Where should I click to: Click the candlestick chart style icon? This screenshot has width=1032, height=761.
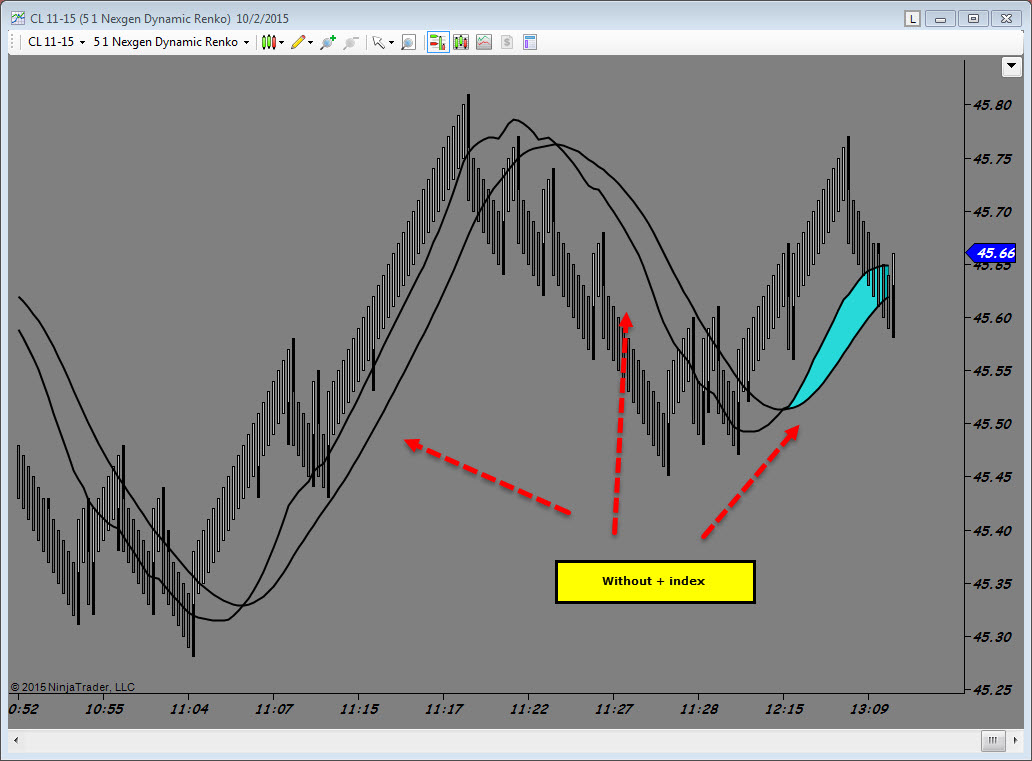tap(268, 43)
